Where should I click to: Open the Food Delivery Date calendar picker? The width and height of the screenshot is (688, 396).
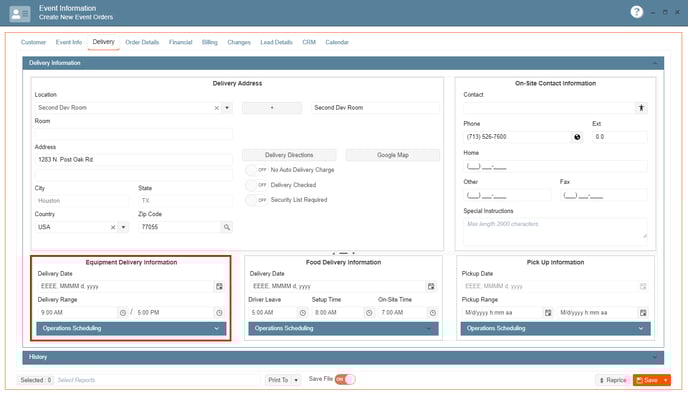click(x=431, y=286)
